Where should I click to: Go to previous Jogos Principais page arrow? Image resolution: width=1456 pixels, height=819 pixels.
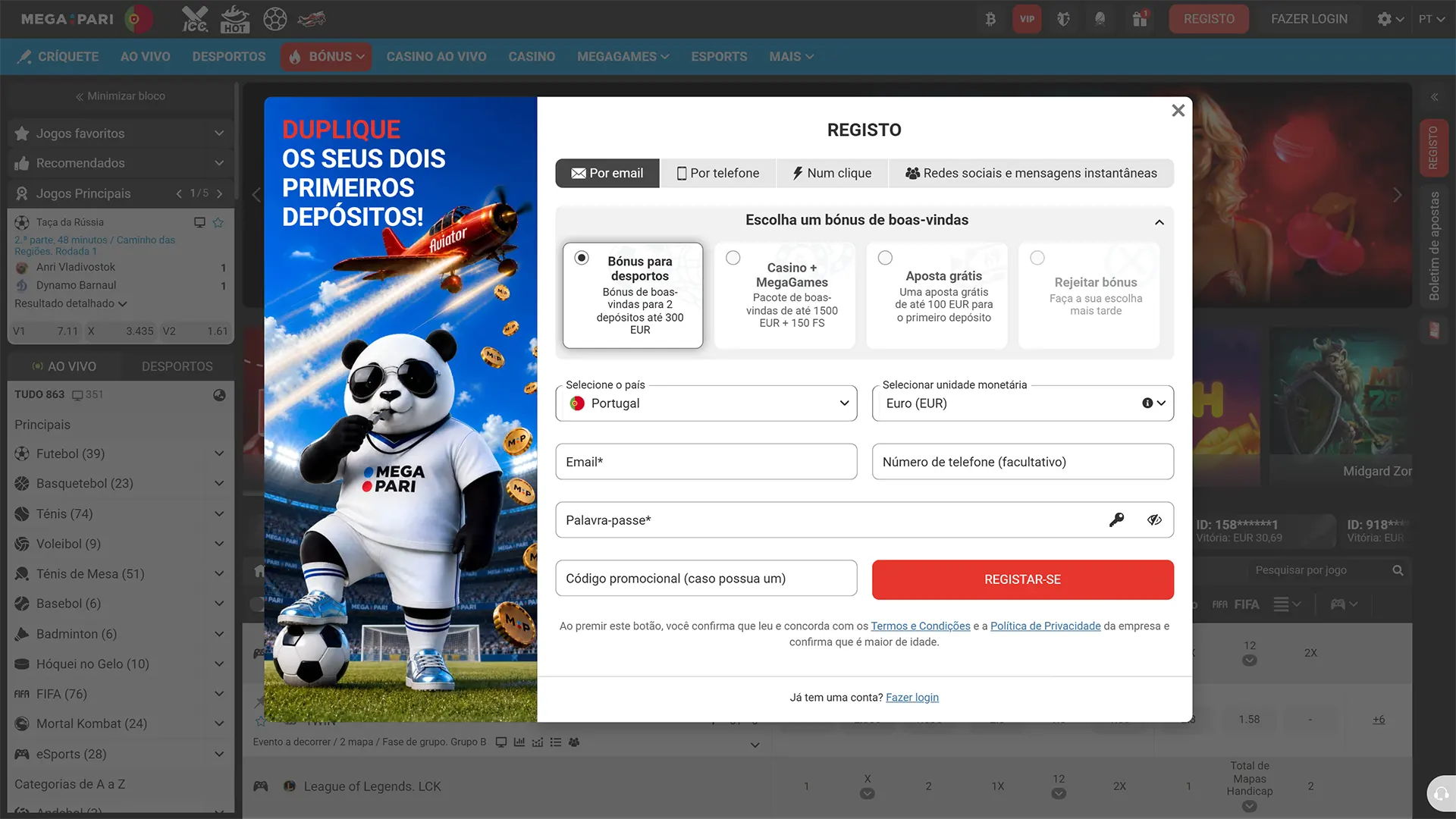click(179, 193)
